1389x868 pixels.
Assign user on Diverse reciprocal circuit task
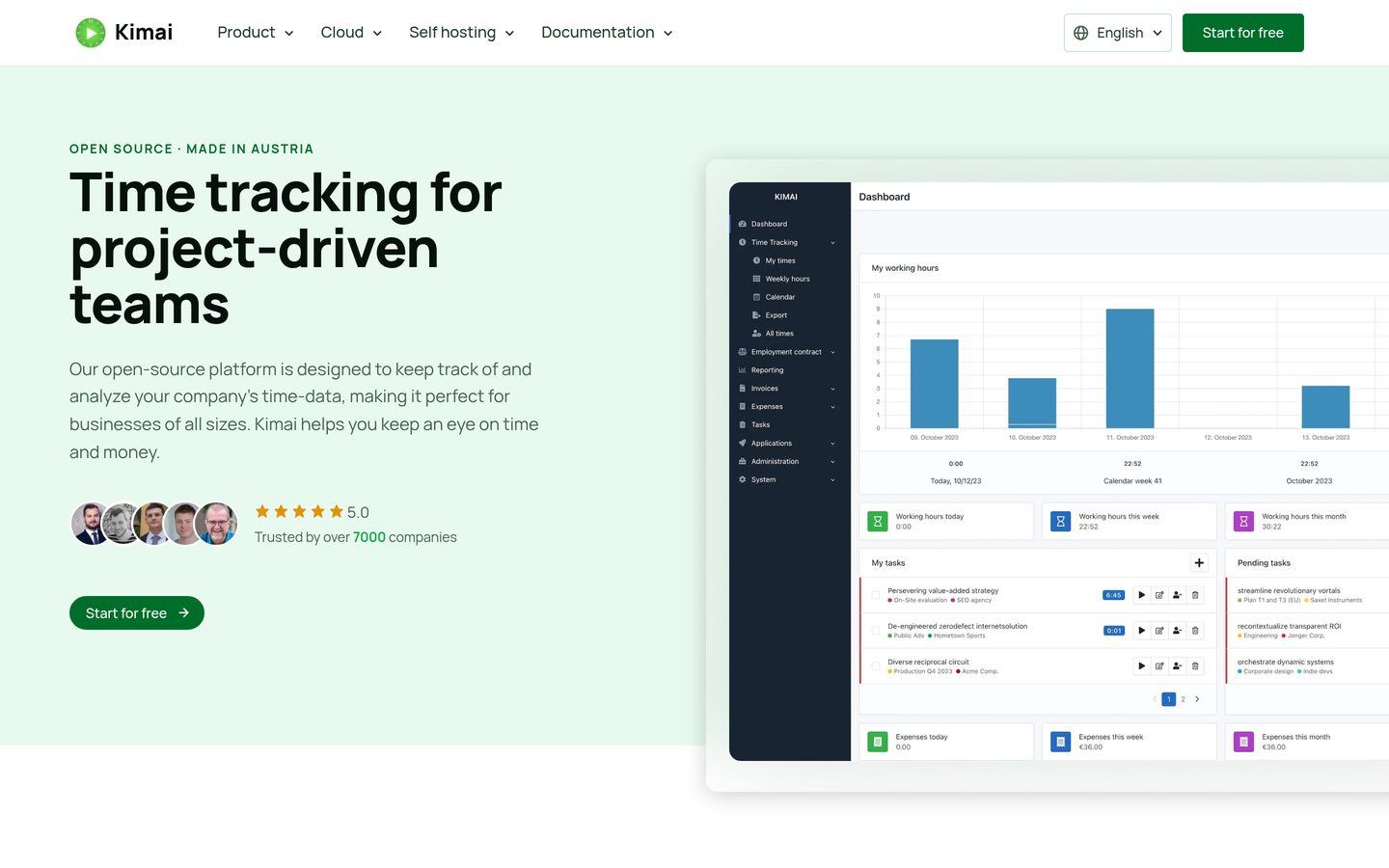(x=1177, y=666)
